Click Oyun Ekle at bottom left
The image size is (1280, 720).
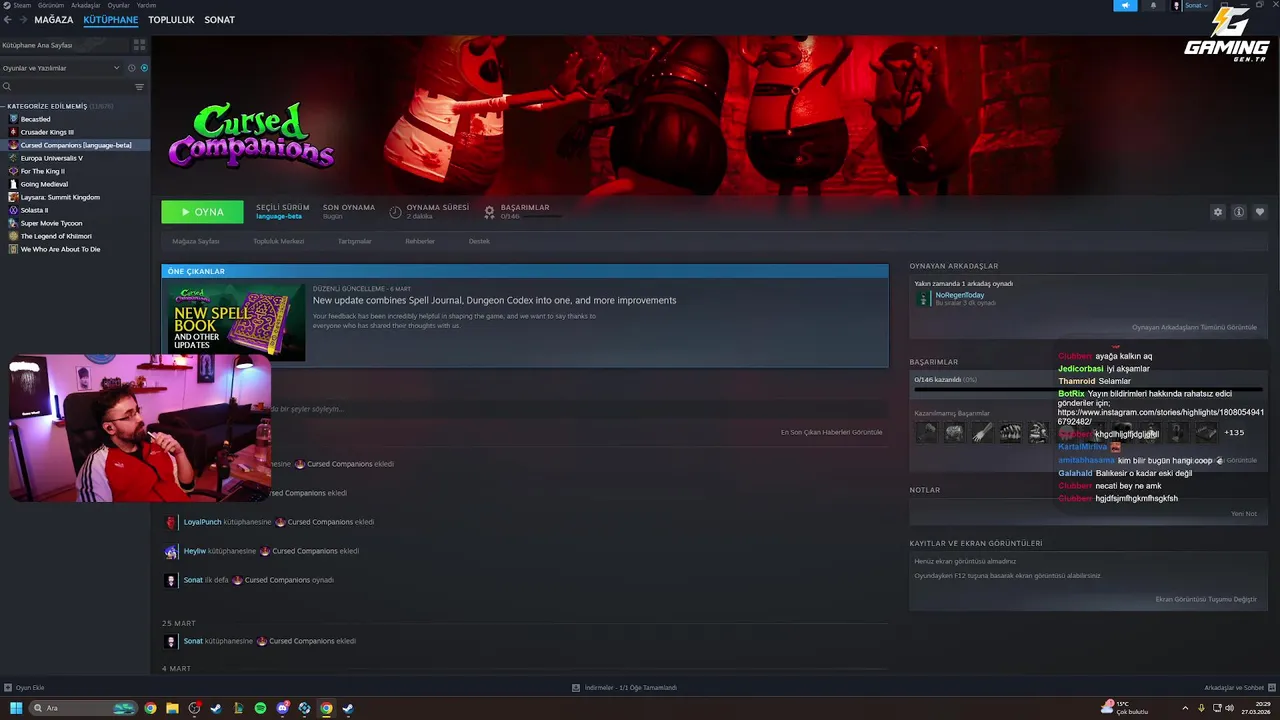[x=24, y=688]
